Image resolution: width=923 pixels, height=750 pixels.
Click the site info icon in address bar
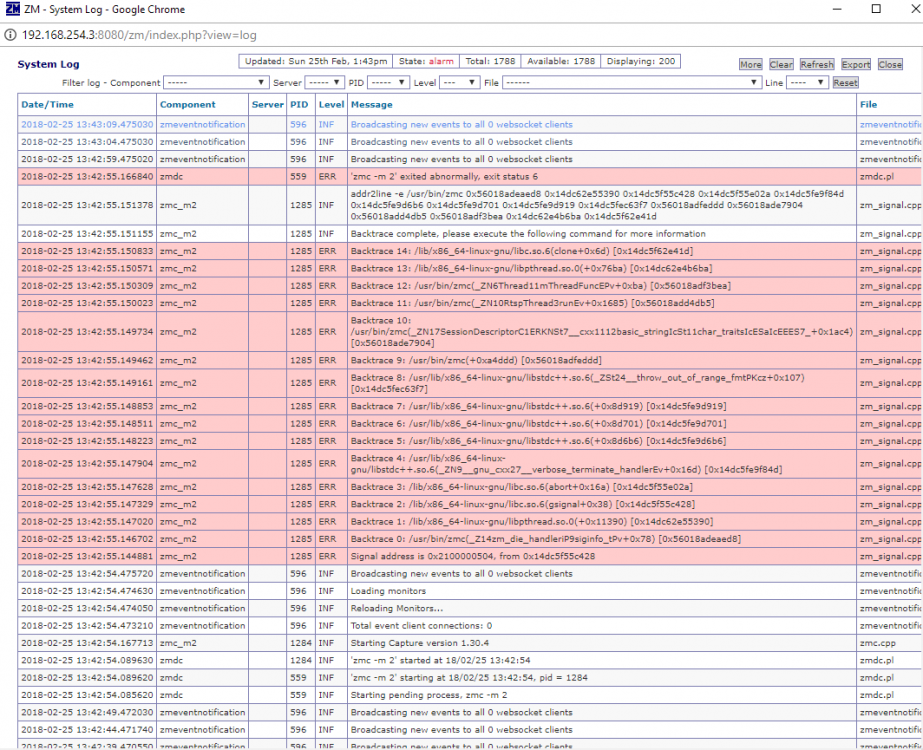coord(9,35)
